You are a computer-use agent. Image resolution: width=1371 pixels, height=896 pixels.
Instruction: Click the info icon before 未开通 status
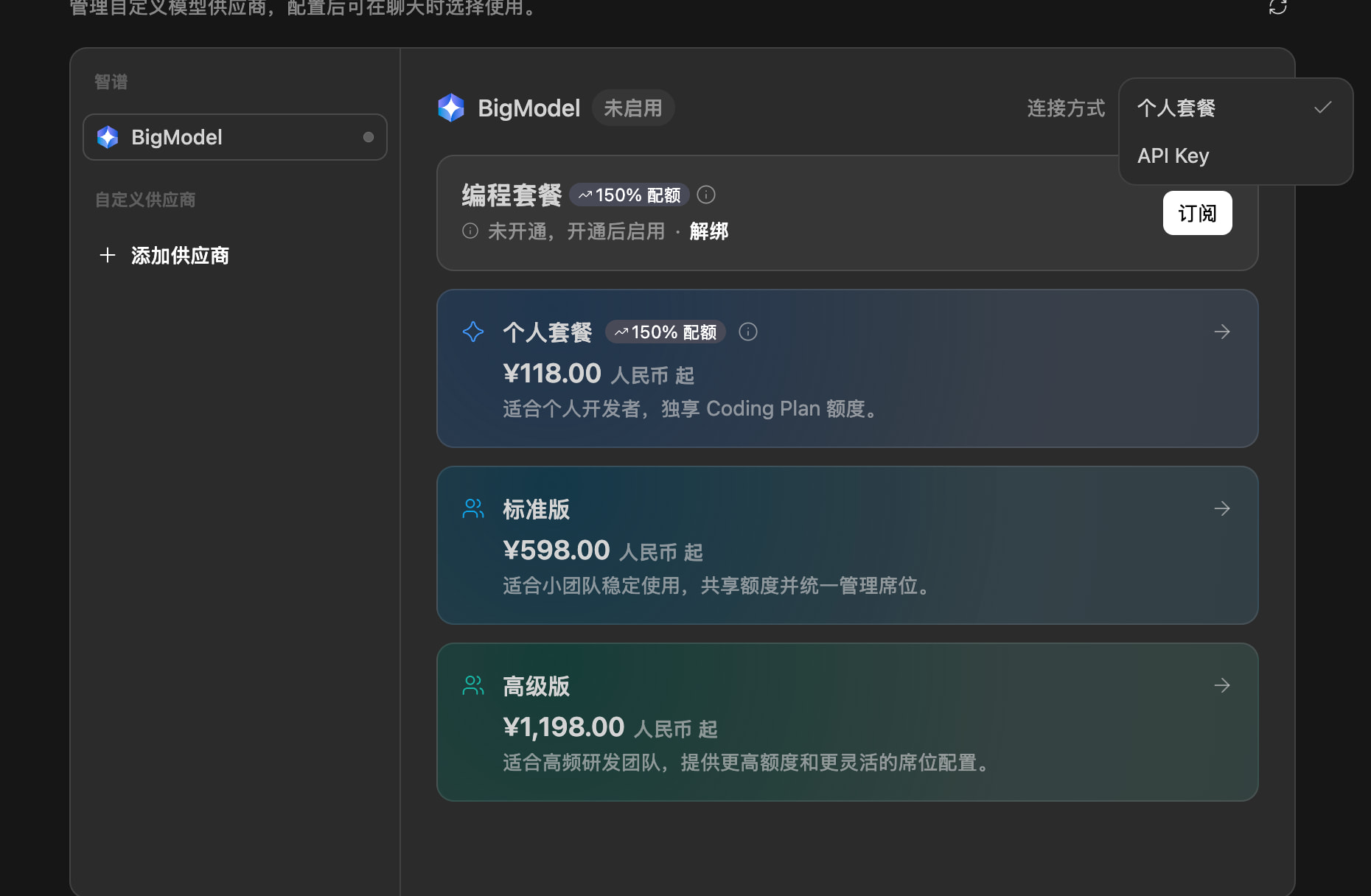(x=470, y=231)
